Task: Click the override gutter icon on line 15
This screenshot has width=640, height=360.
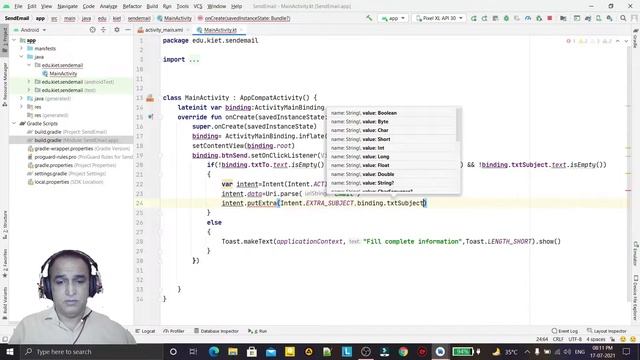Action: [151, 117]
